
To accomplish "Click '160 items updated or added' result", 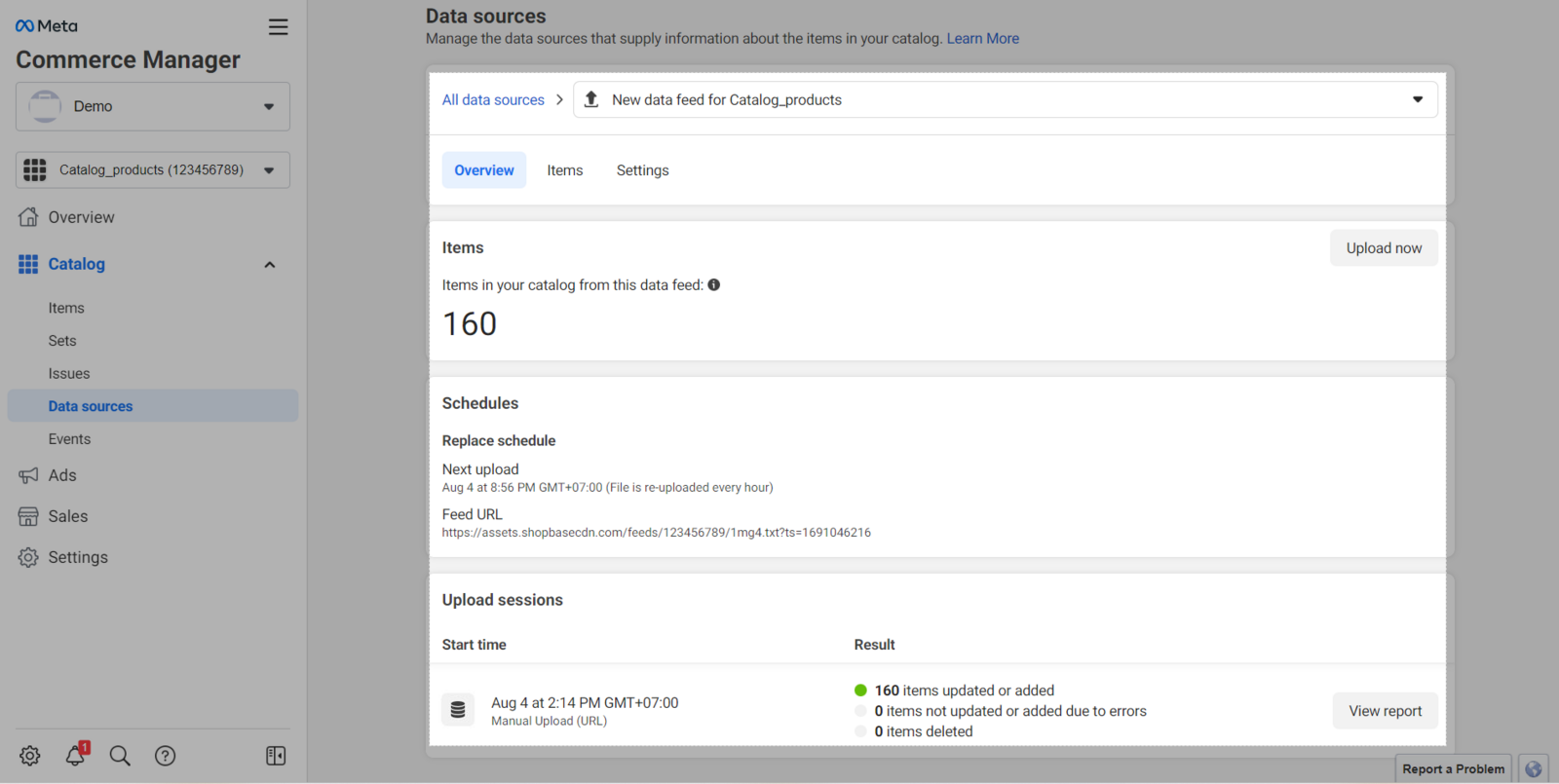I will pyautogui.click(x=965, y=691).
